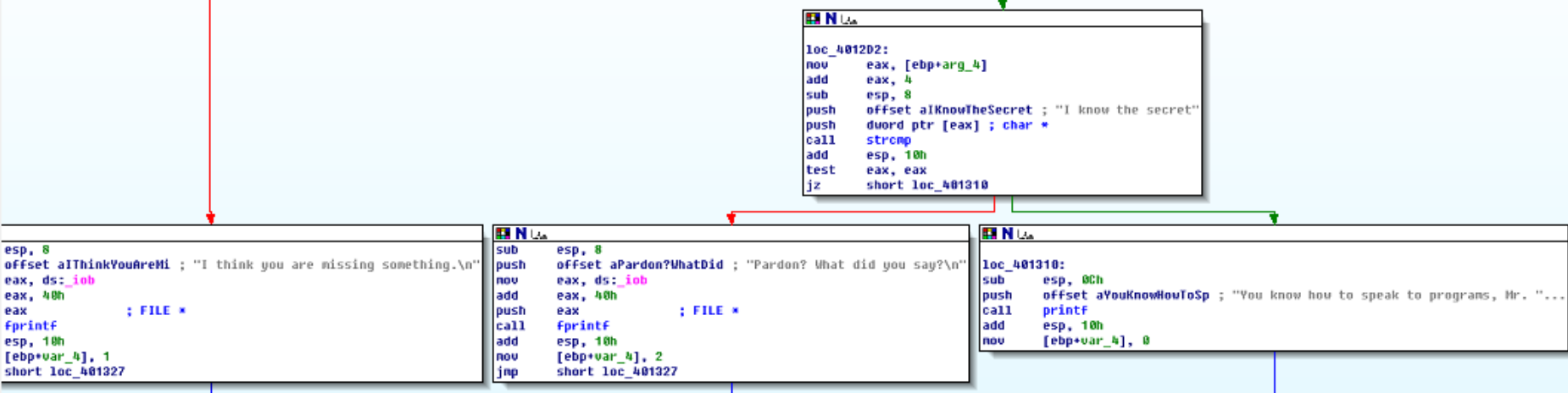Select 'add eax, 40h' in the Pardon node
Image resolution: width=1568 pixels, height=393 pixels.
[557, 296]
